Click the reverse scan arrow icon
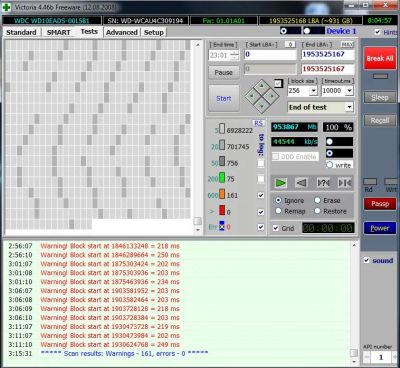The height and width of the screenshot is (368, 400). pyautogui.click(x=301, y=183)
